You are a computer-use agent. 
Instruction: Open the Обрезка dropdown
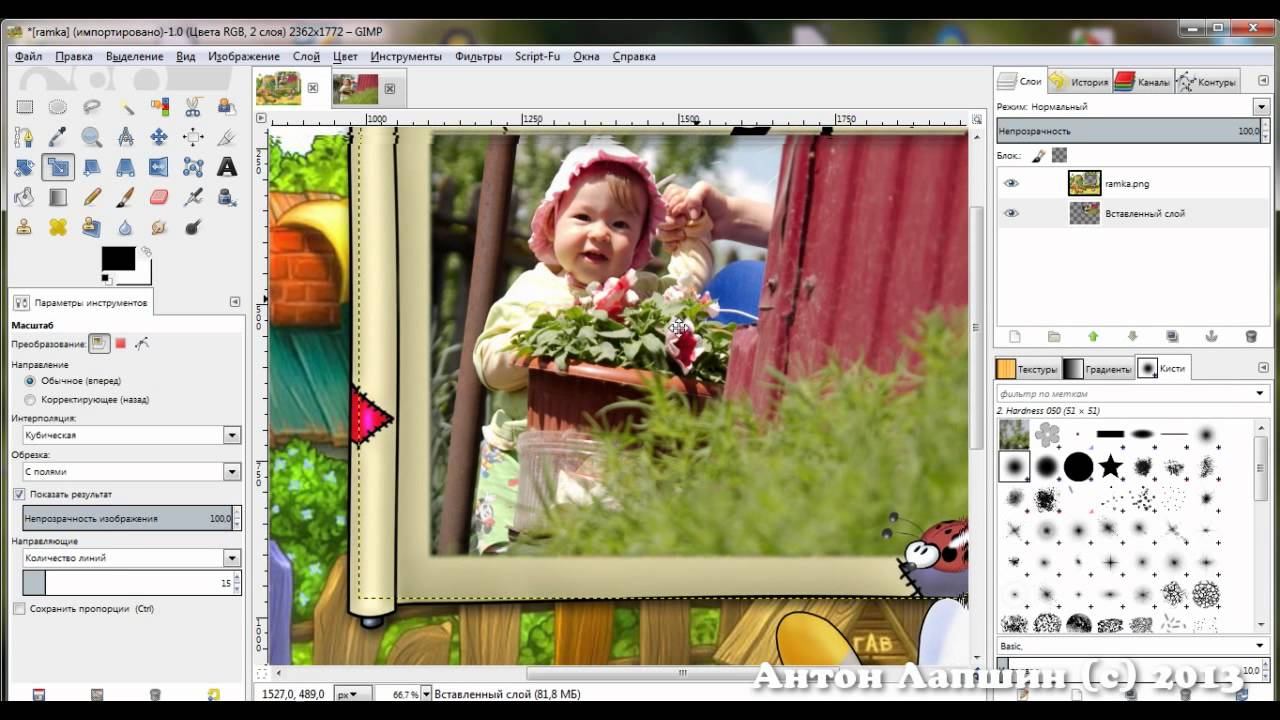132,471
